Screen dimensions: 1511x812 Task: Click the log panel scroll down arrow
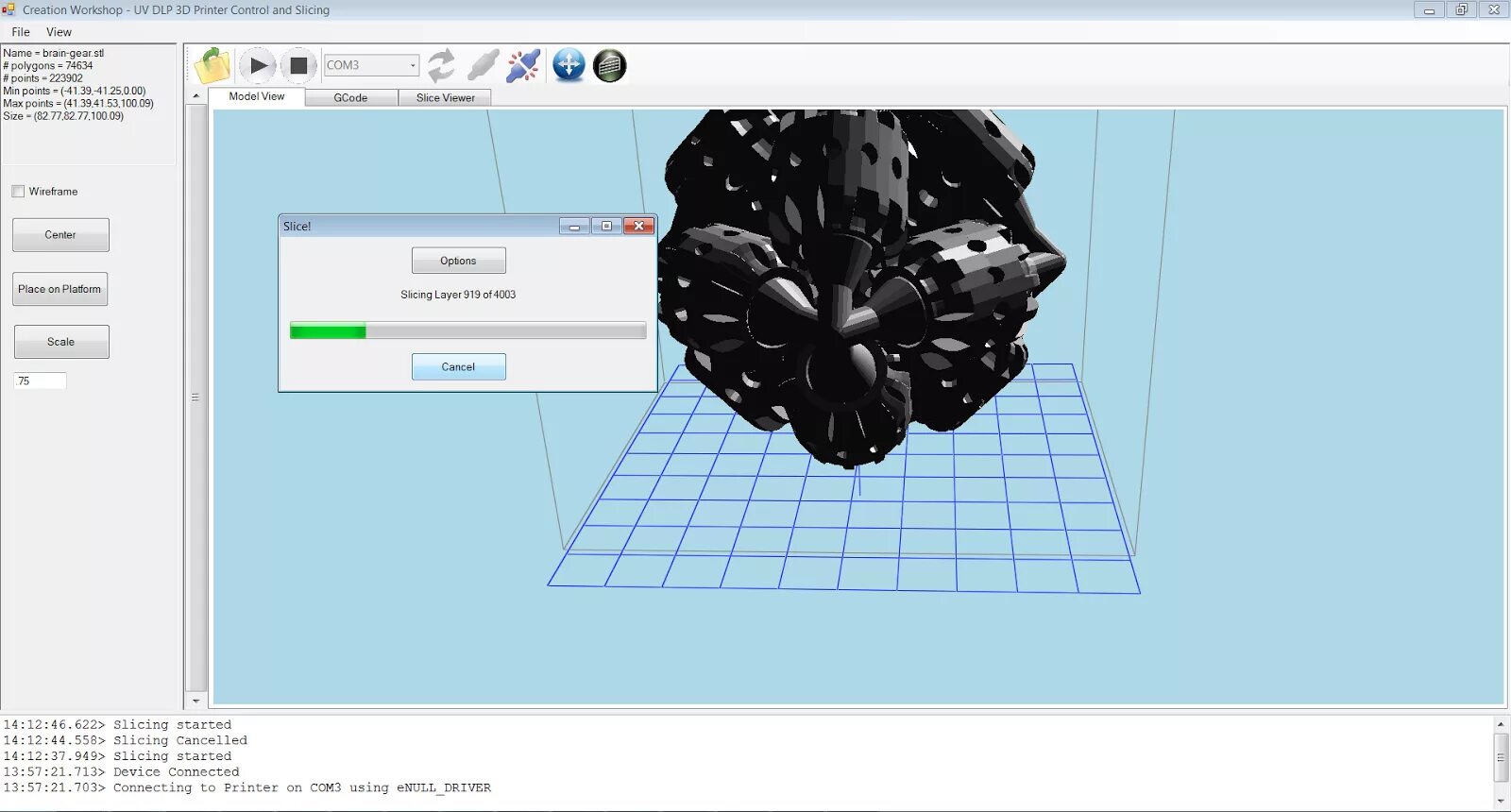(x=1501, y=801)
